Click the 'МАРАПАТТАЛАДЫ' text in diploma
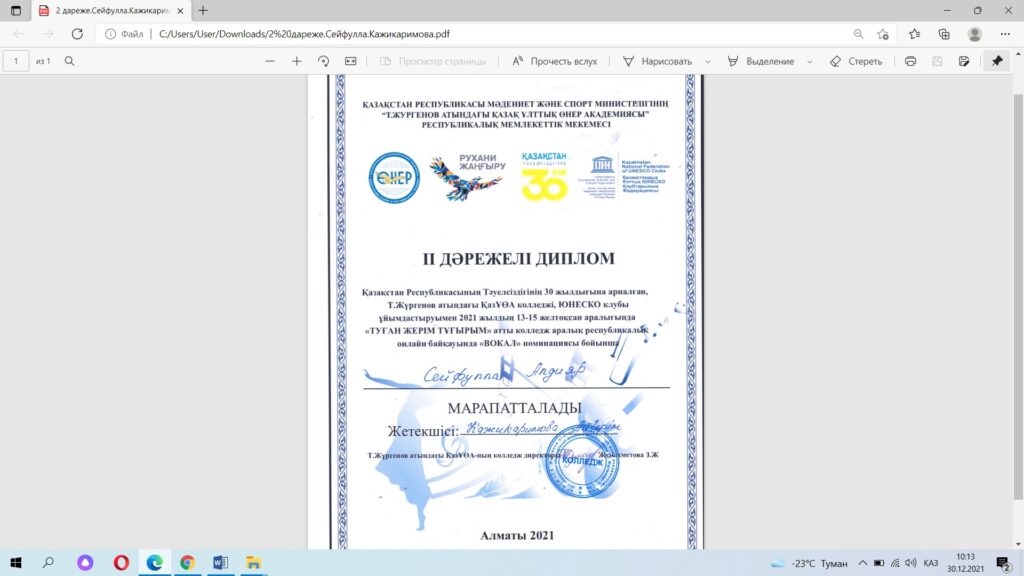 tap(515, 408)
